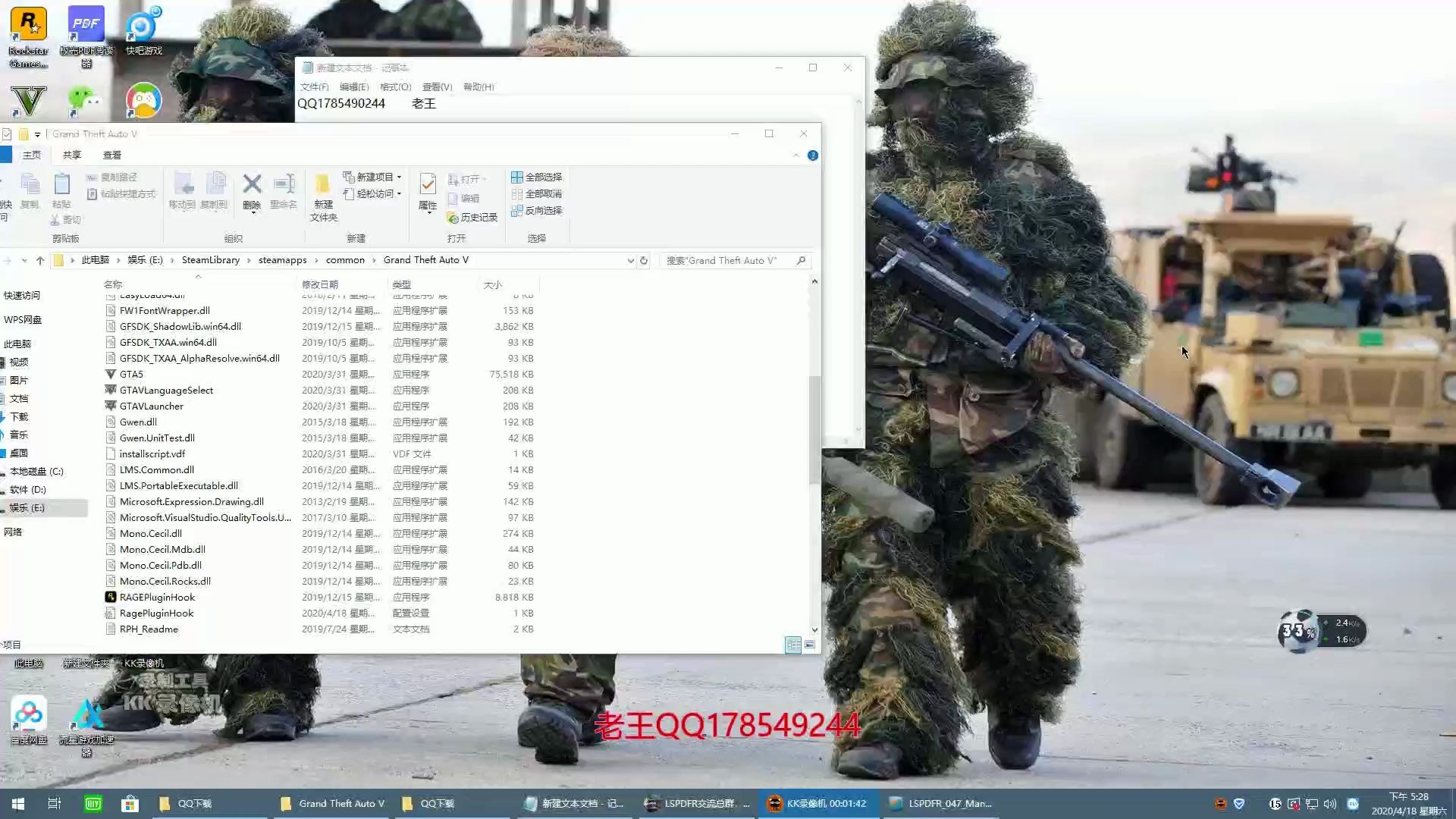Switch to the View (查看) ribbon tab
The width and height of the screenshot is (1456, 819).
(112, 155)
